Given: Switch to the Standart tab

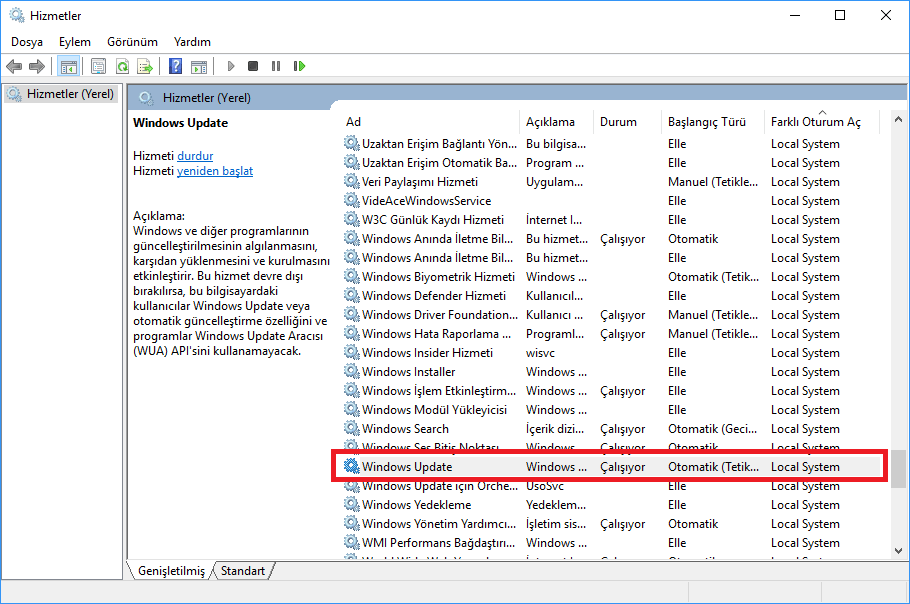Looking at the screenshot, I should pyautogui.click(x=243, y=571).
